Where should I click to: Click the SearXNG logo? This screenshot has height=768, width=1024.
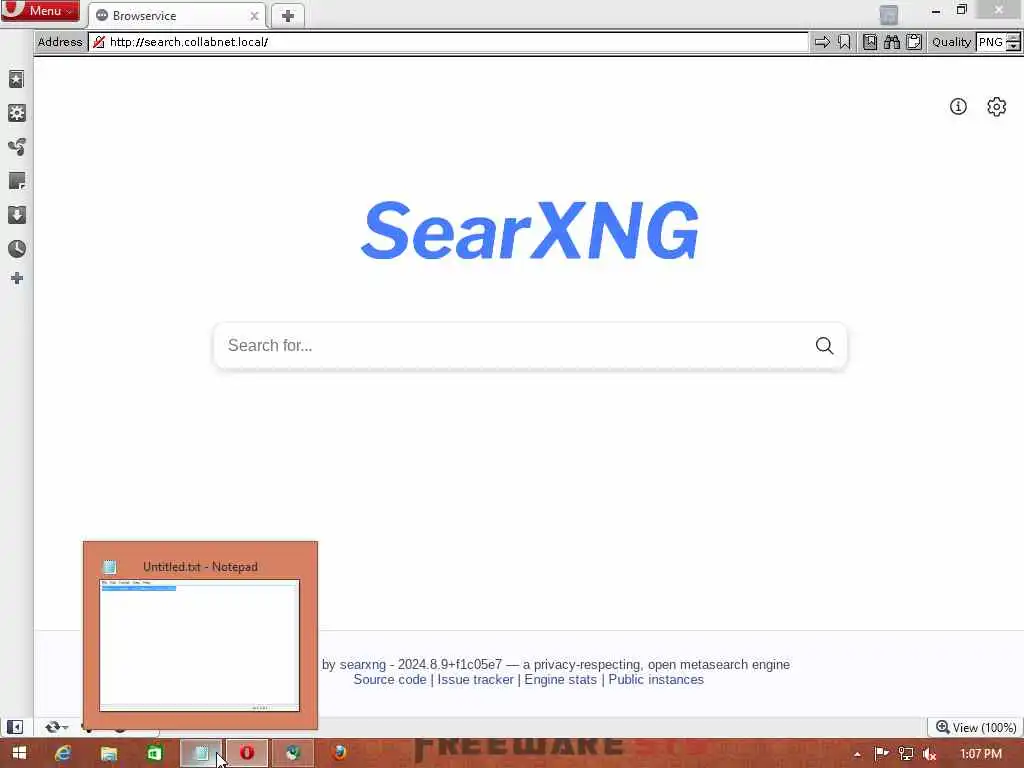click(x=530, y=230)
